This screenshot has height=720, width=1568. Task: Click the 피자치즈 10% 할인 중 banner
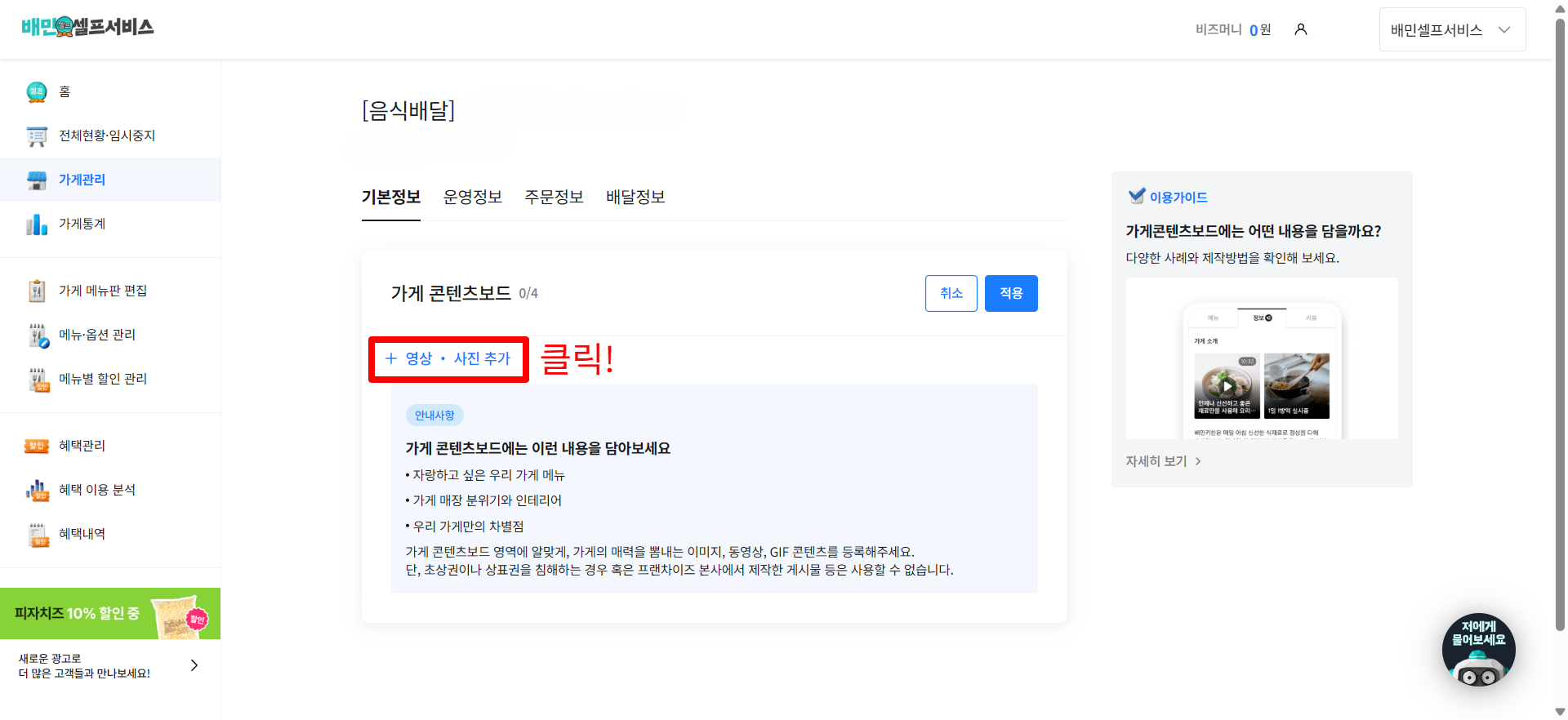coord(110,613)
